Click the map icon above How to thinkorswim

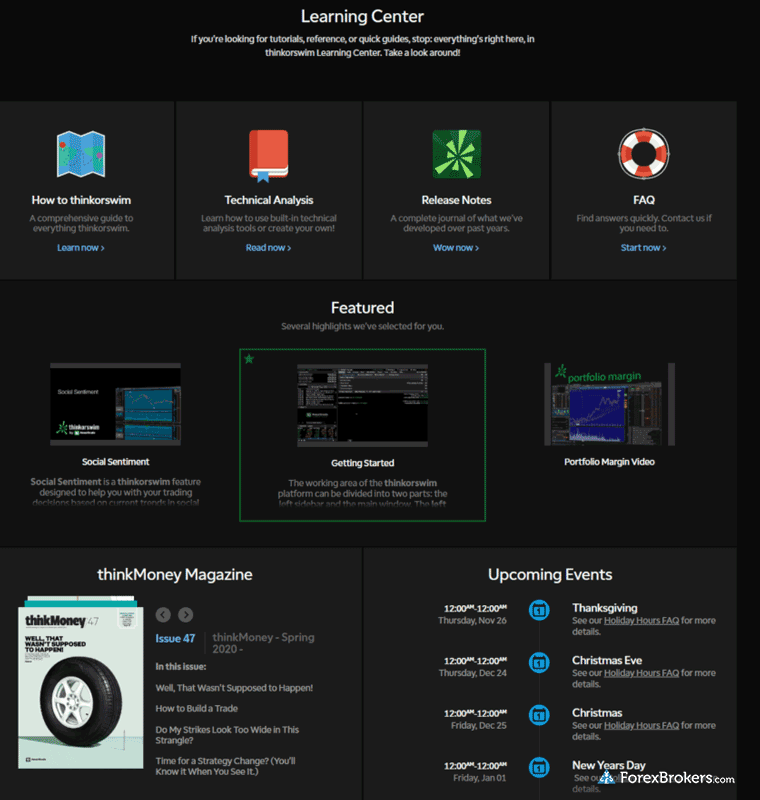(x=81, y=154)
